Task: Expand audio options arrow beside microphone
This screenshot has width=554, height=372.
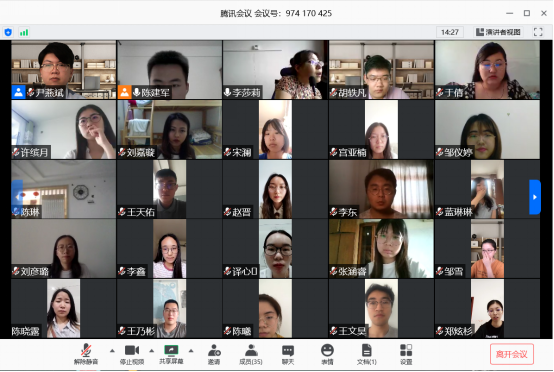Action: [112, 351]
